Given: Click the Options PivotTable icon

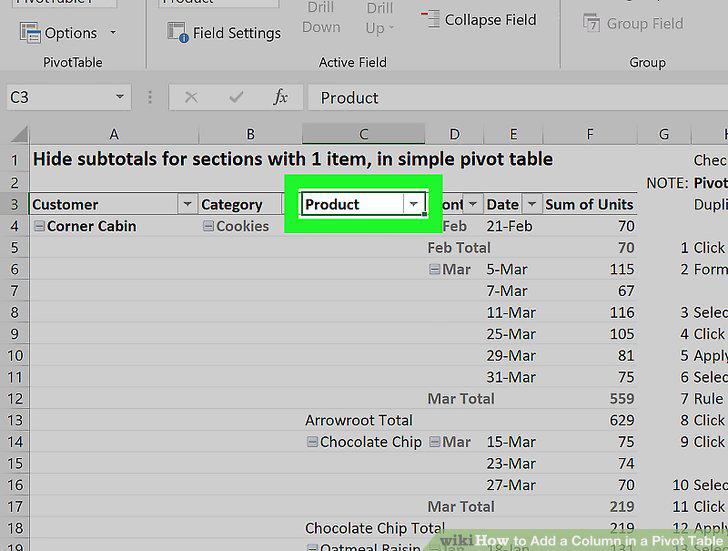Looking at the screenshot, I should (30, 32).
